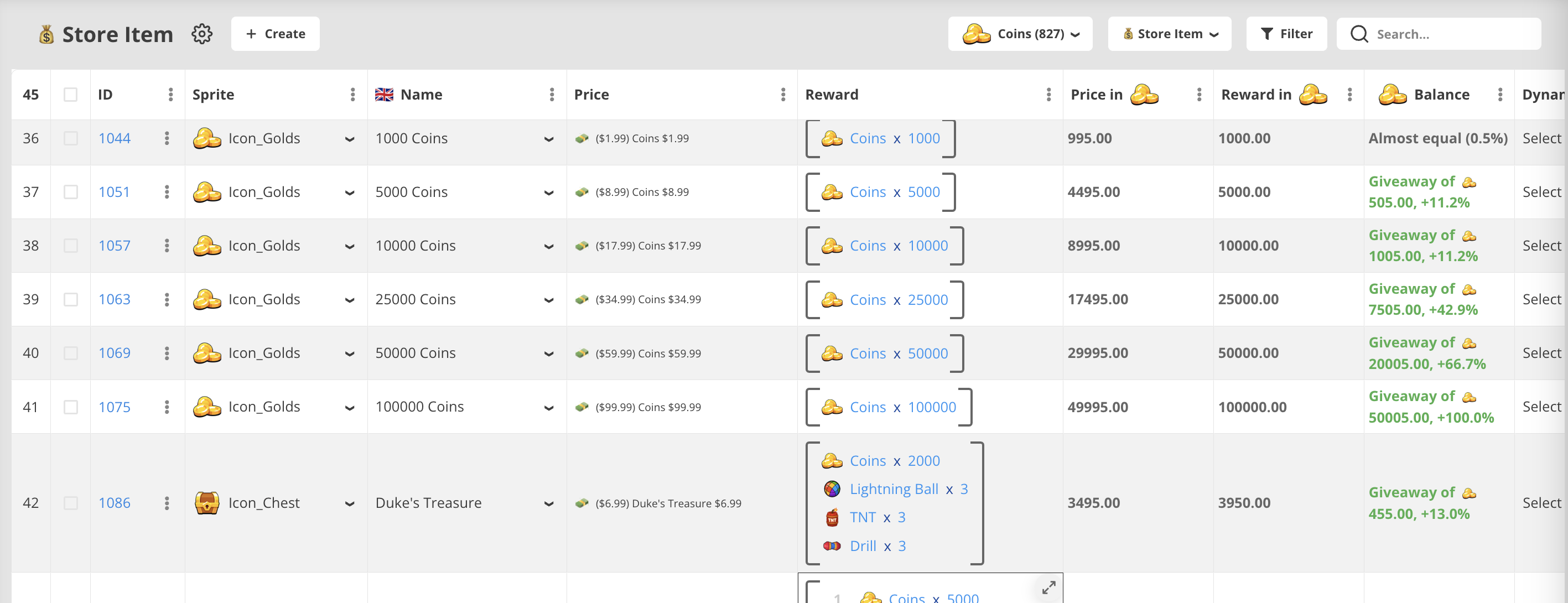Click the diagonal expand icon on the bottom reward popup
The image size is (1568, 603).
point(1048,588)
